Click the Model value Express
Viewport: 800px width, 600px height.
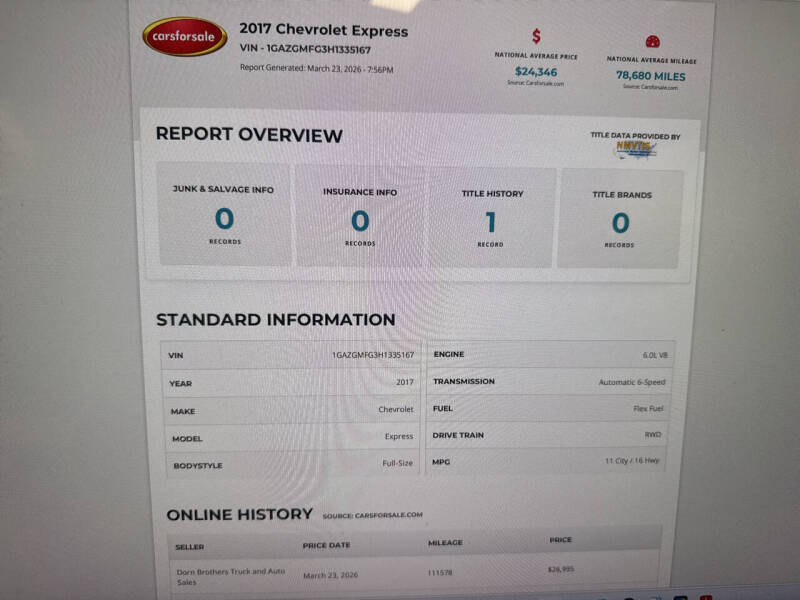click(x=399, y=436)
